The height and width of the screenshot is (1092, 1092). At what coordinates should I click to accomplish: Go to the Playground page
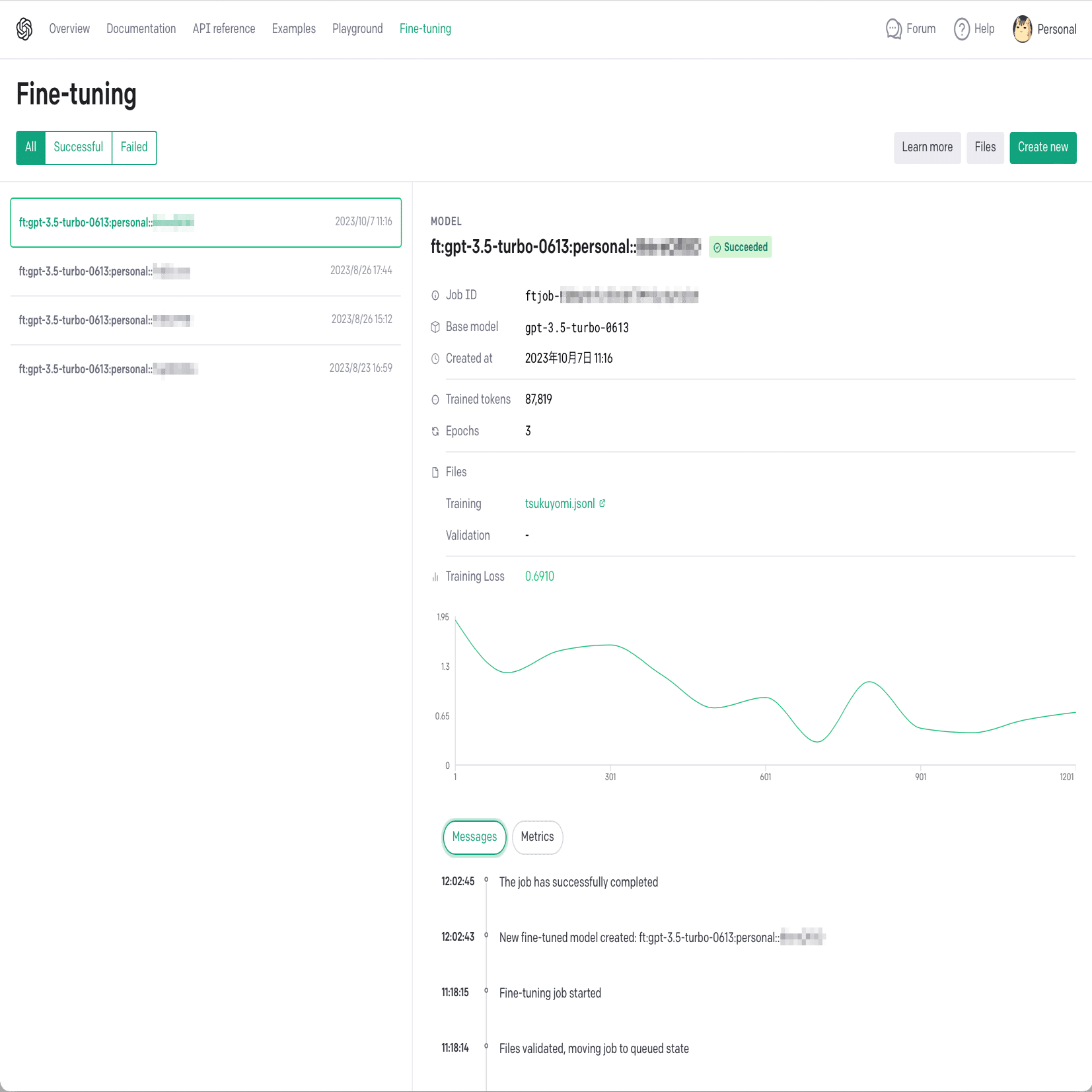pyautogui.click(x=357, y=29)
